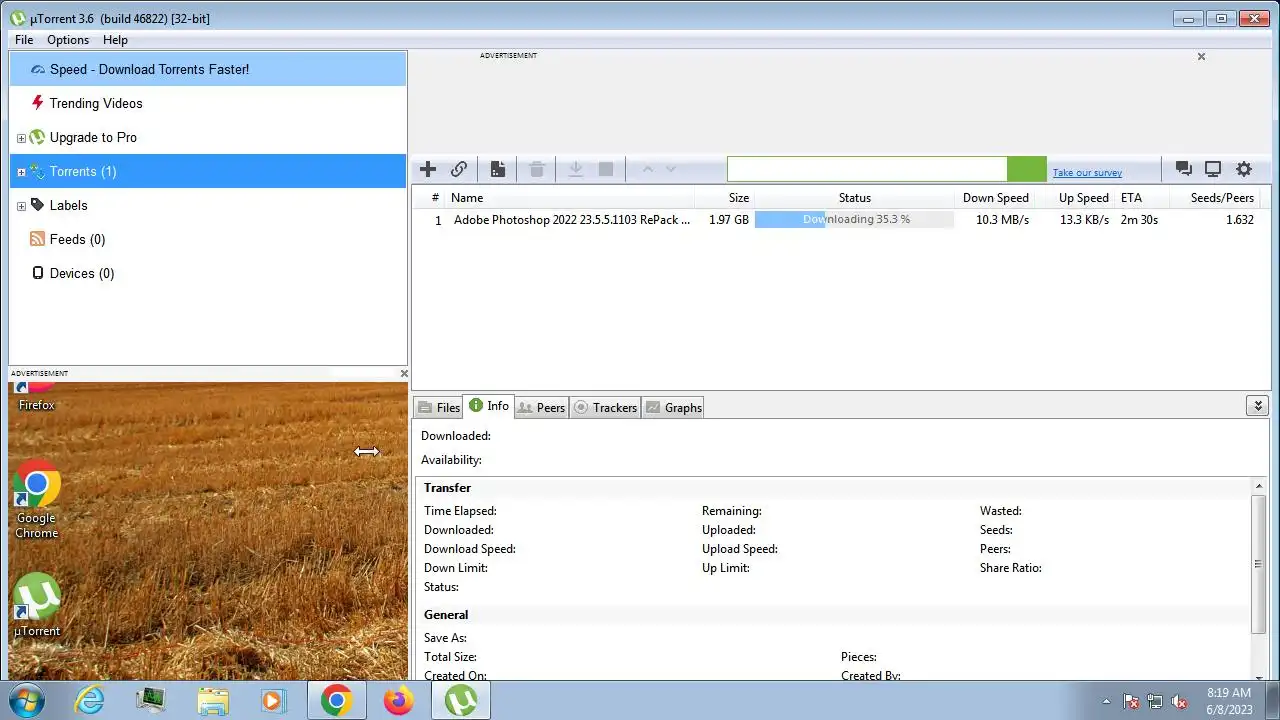Click the Downloading 35.3 % progress bar
The height and width of the screenshot is (720, 1280).
coord(854,219)
